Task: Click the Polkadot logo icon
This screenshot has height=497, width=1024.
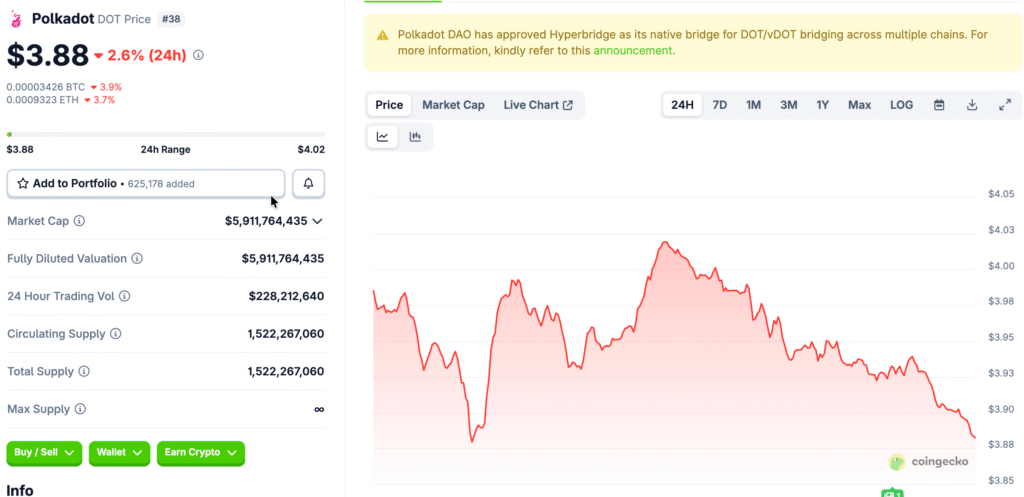Action: coord(15,20)
